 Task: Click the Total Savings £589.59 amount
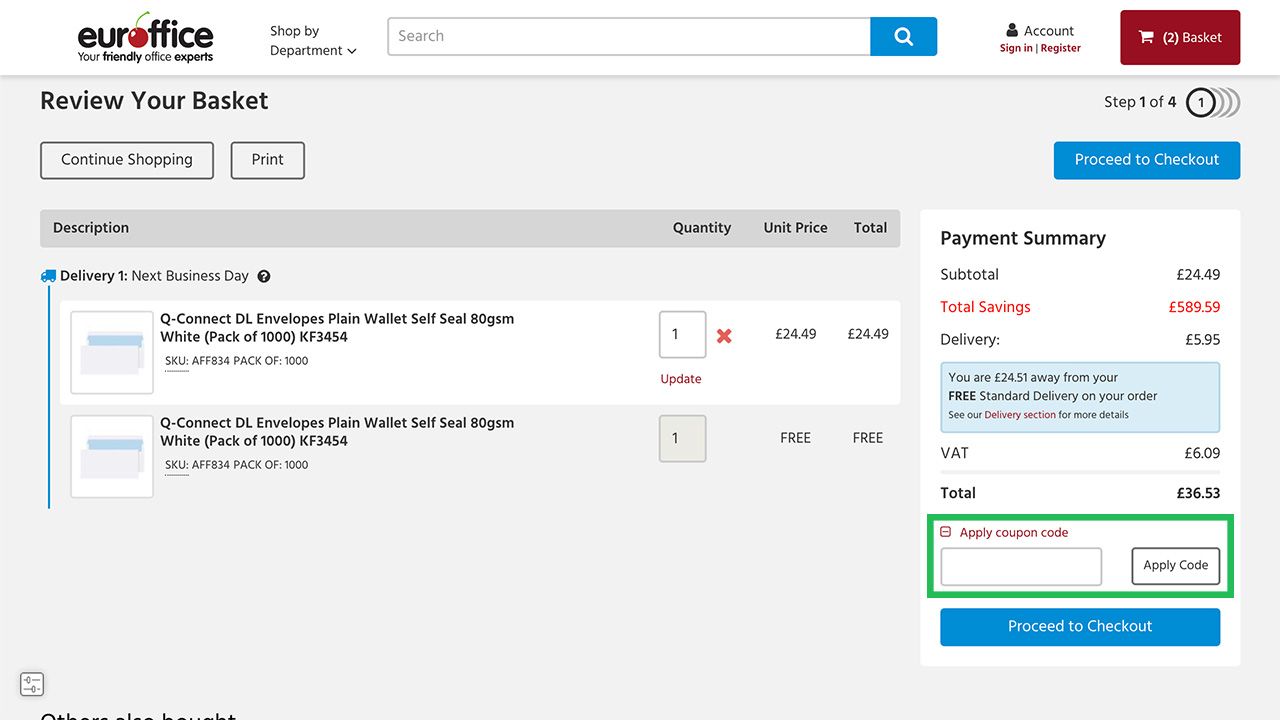click(1194, 308)
